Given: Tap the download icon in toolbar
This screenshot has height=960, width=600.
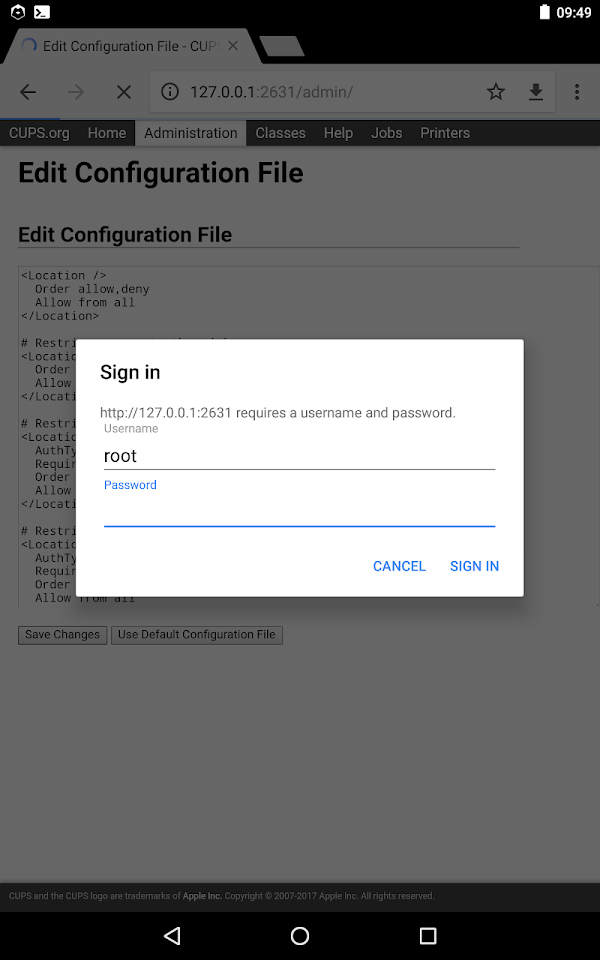Looking at the screenshot, I should point(536,92).
